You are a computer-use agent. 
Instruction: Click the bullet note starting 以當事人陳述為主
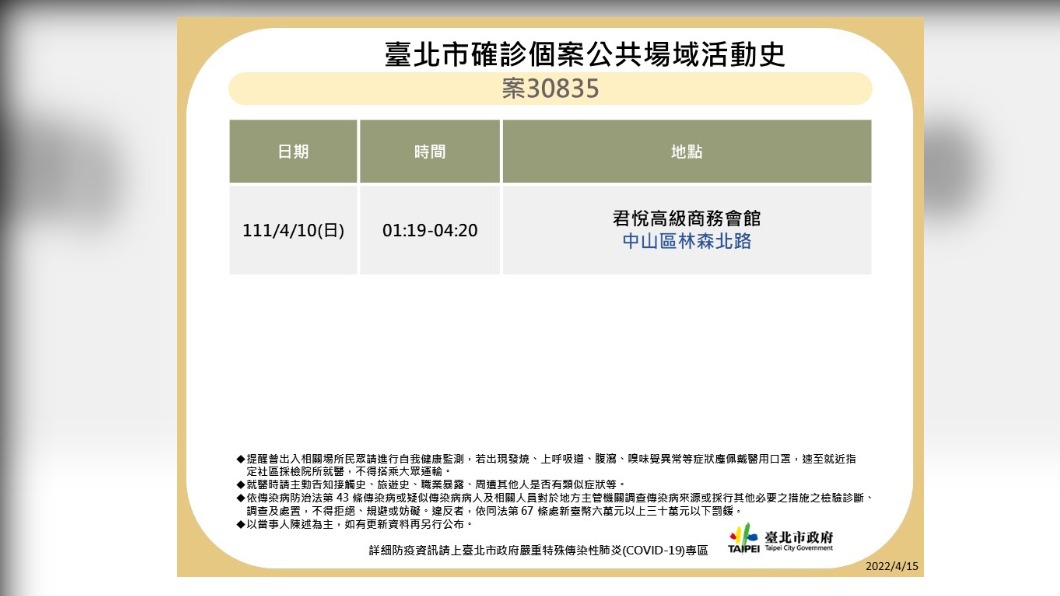point(354,524)
